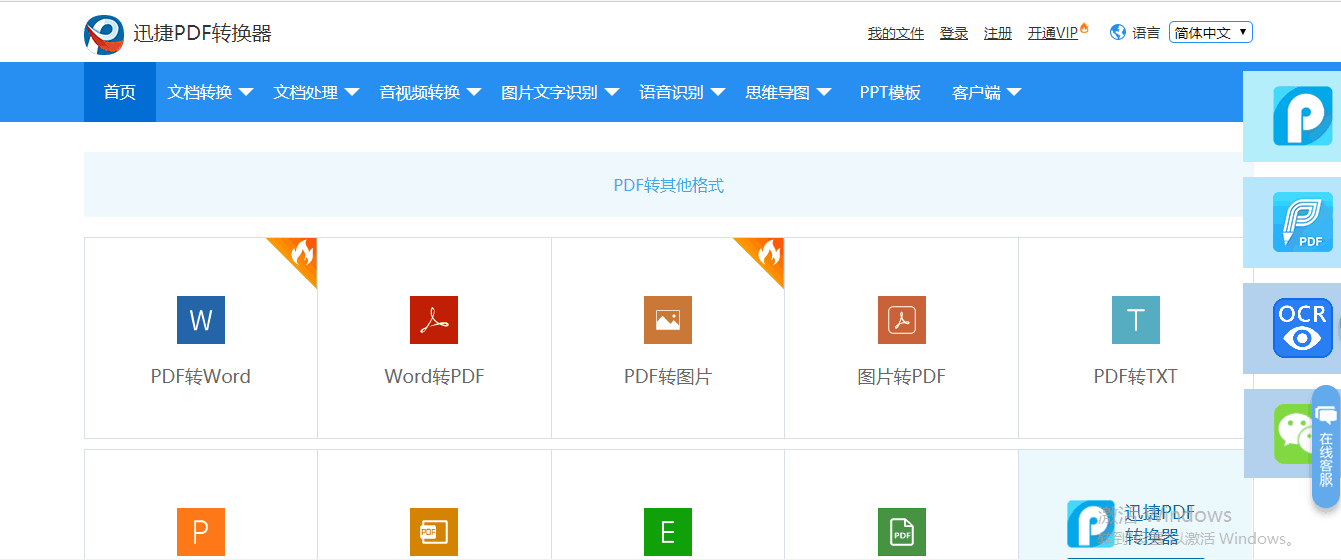Screen dimensions: 1341x560
Task: Click the green PDF file icon
Action: (x=902, y=532)
